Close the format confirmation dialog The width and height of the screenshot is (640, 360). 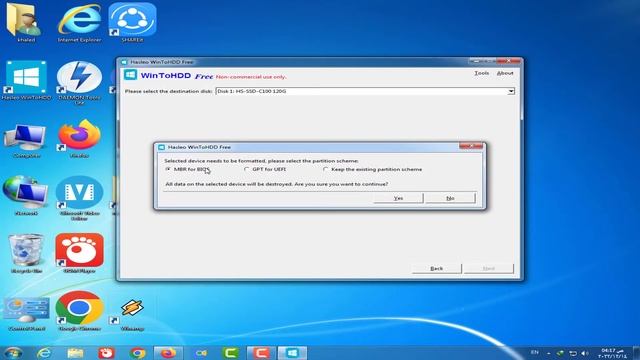pyautogui.click(x=471, y=146)
